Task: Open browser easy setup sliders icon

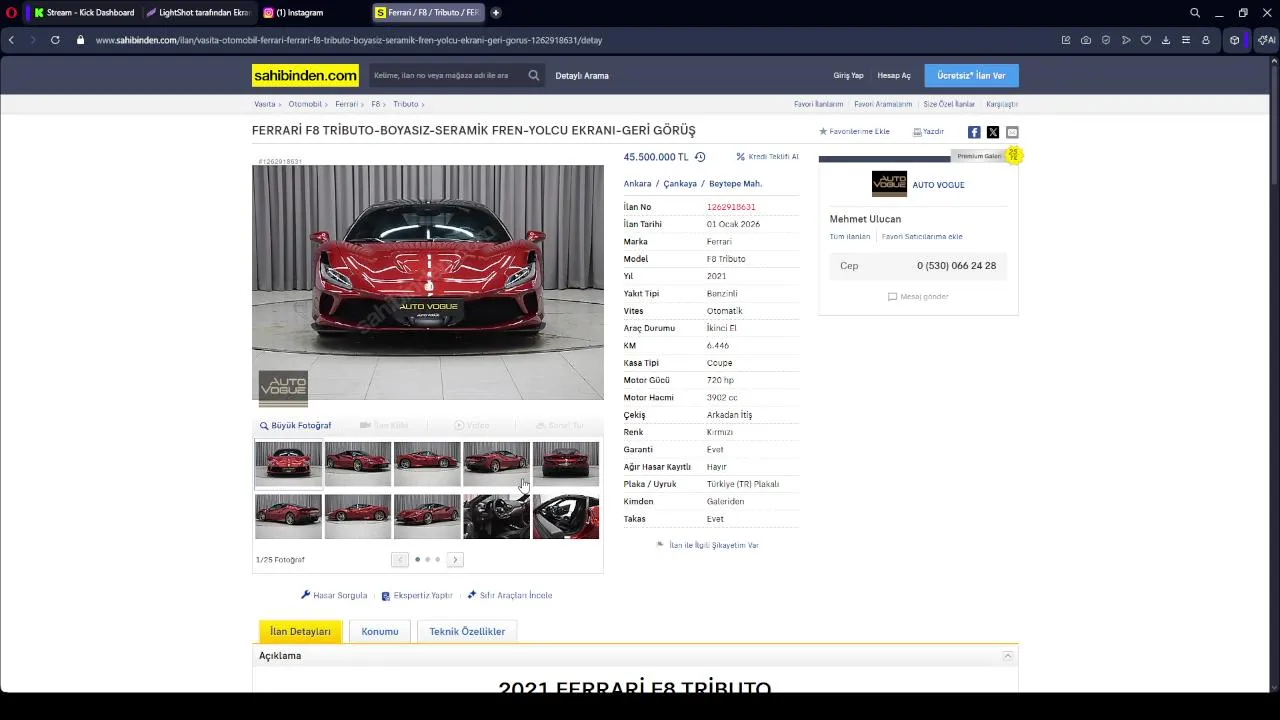Action: pos(1186,40)
